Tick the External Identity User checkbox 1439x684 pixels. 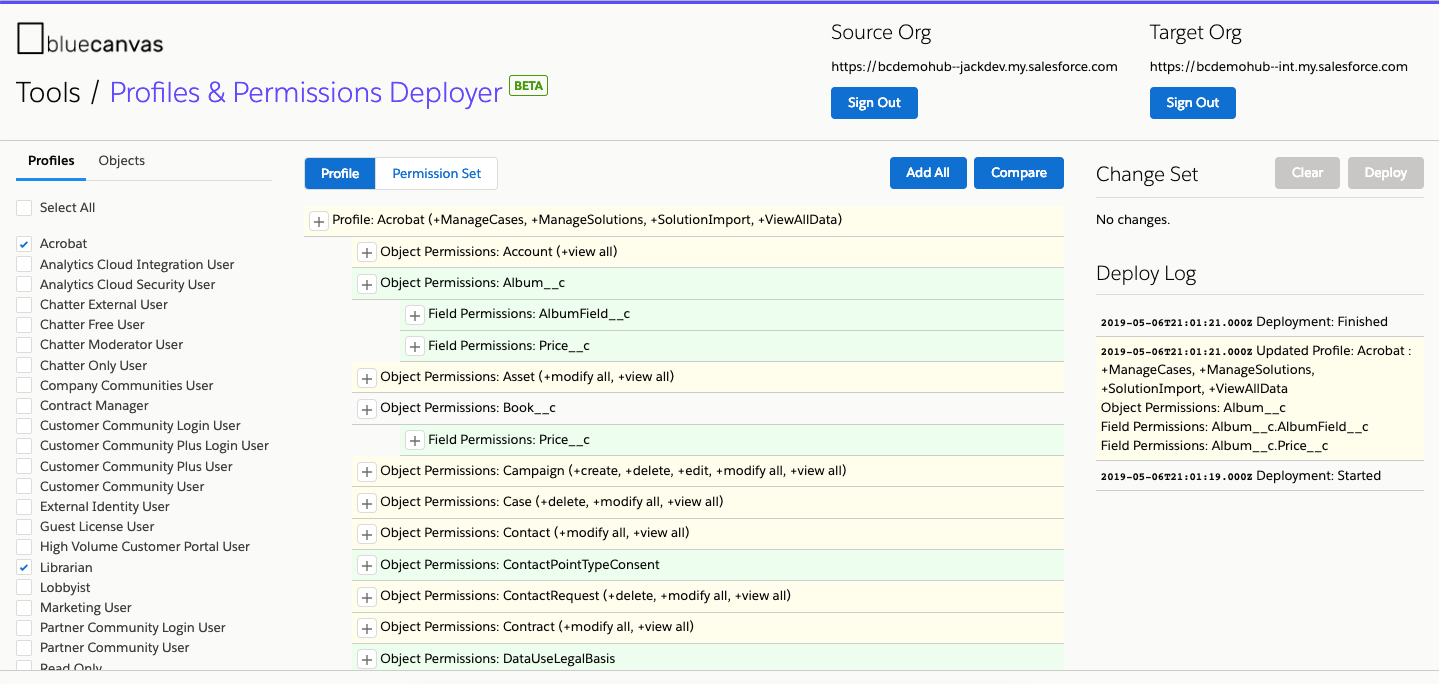click(24, 506)
